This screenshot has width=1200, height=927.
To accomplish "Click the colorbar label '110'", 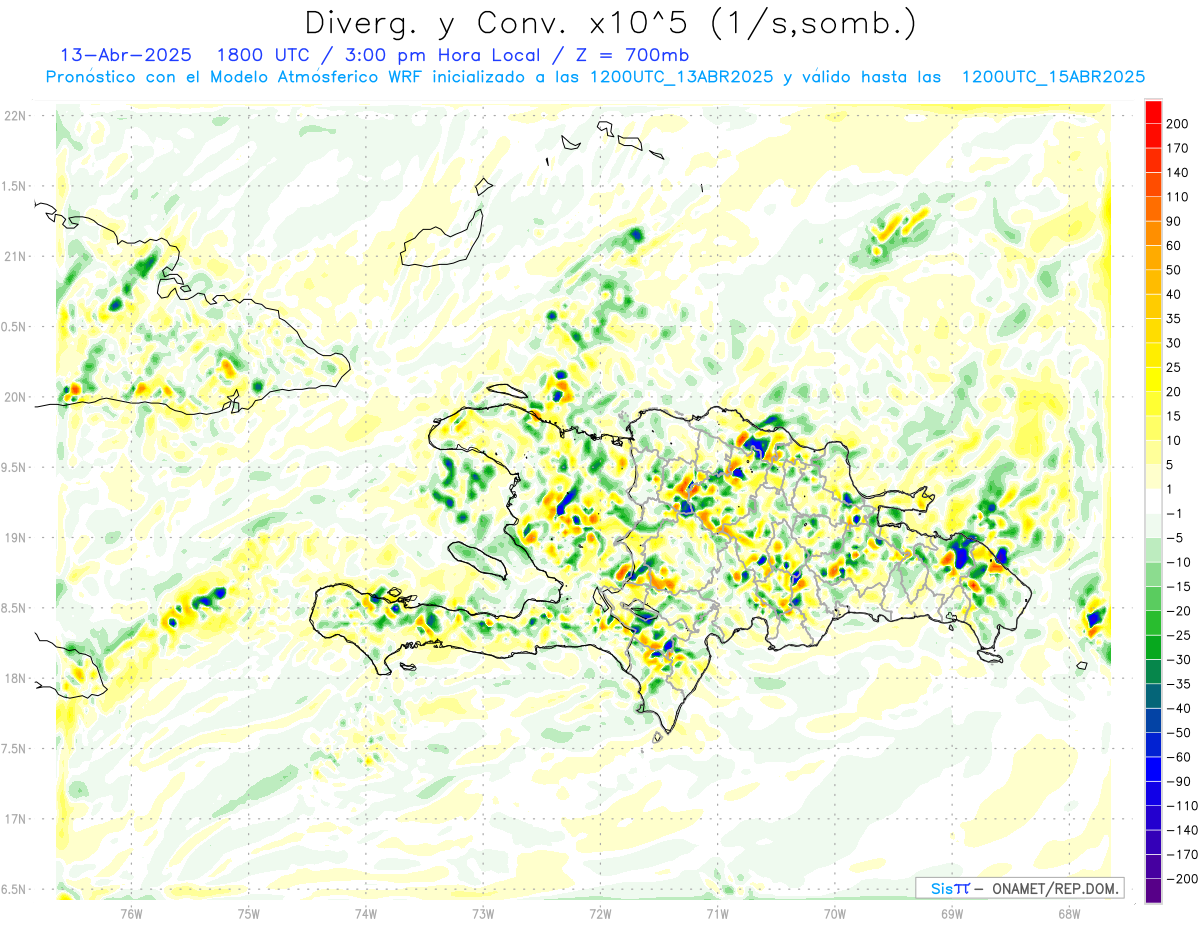I will pos(1177,197).
